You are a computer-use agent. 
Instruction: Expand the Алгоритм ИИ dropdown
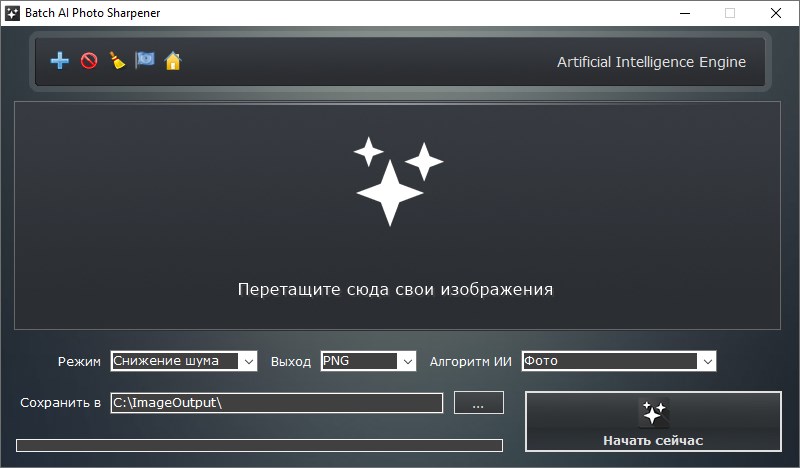(618, 361)
